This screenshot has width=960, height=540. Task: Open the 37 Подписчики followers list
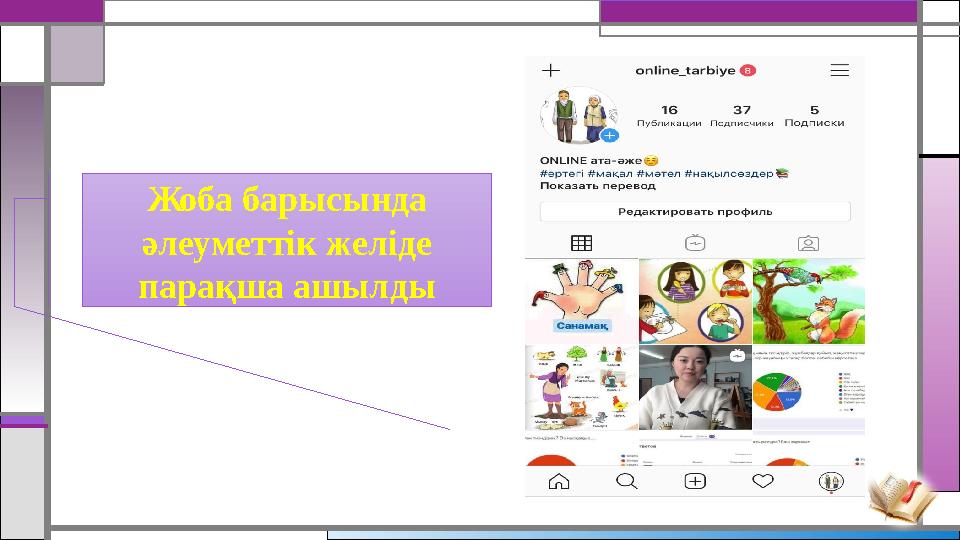[741, 116]
